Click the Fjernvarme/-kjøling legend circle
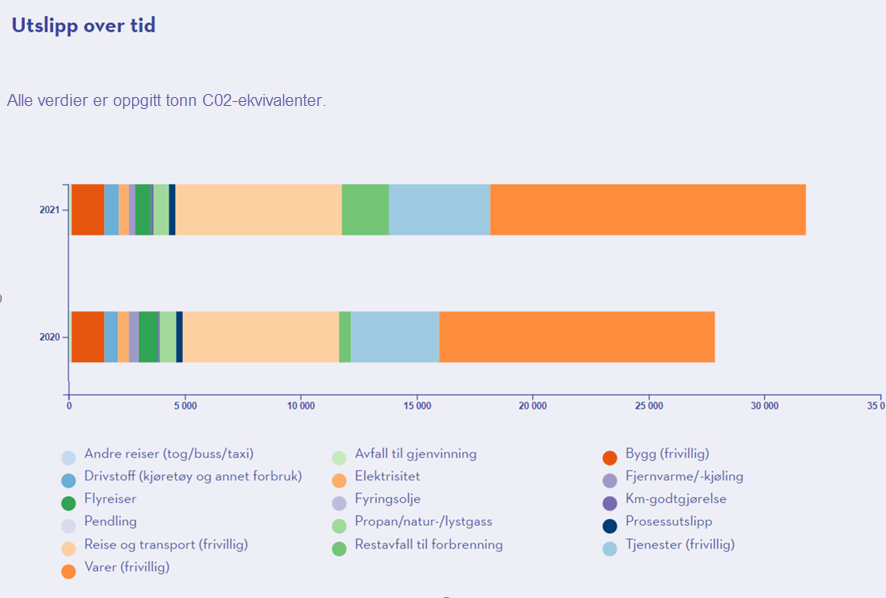Viewport: 886px width, 598px height. tap(609, 479)
